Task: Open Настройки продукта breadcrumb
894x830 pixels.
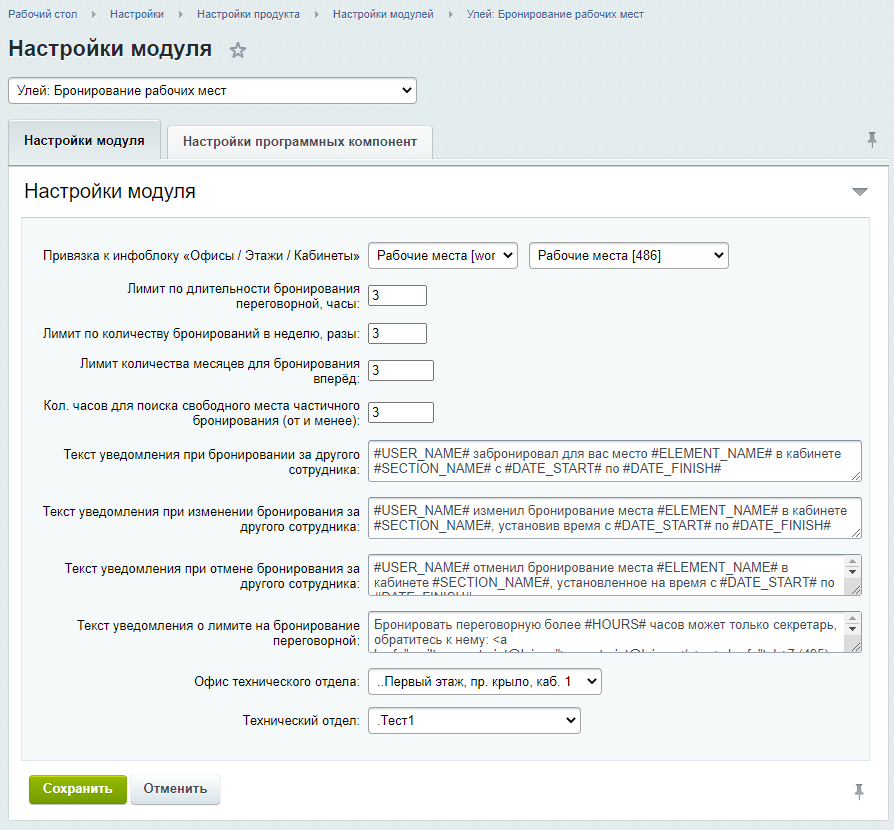Action: click(248, 14)
